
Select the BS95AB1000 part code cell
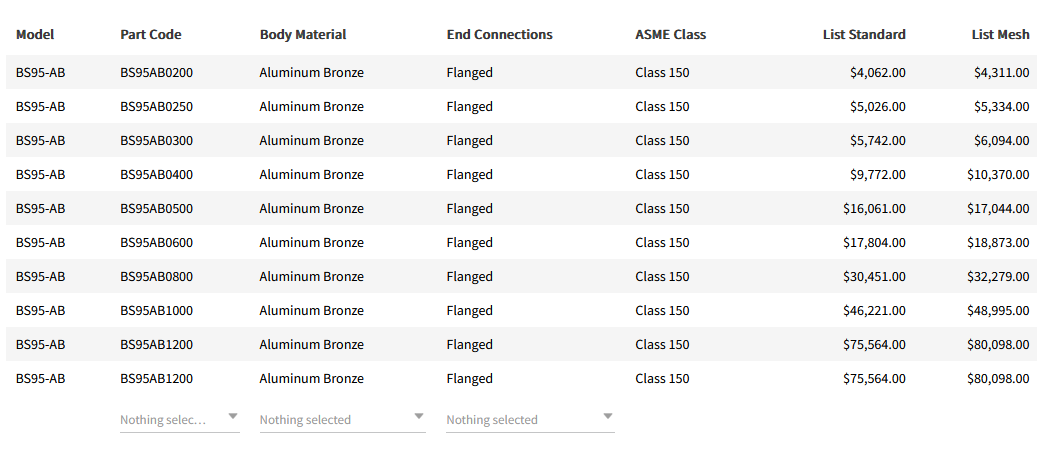(157, 310)
